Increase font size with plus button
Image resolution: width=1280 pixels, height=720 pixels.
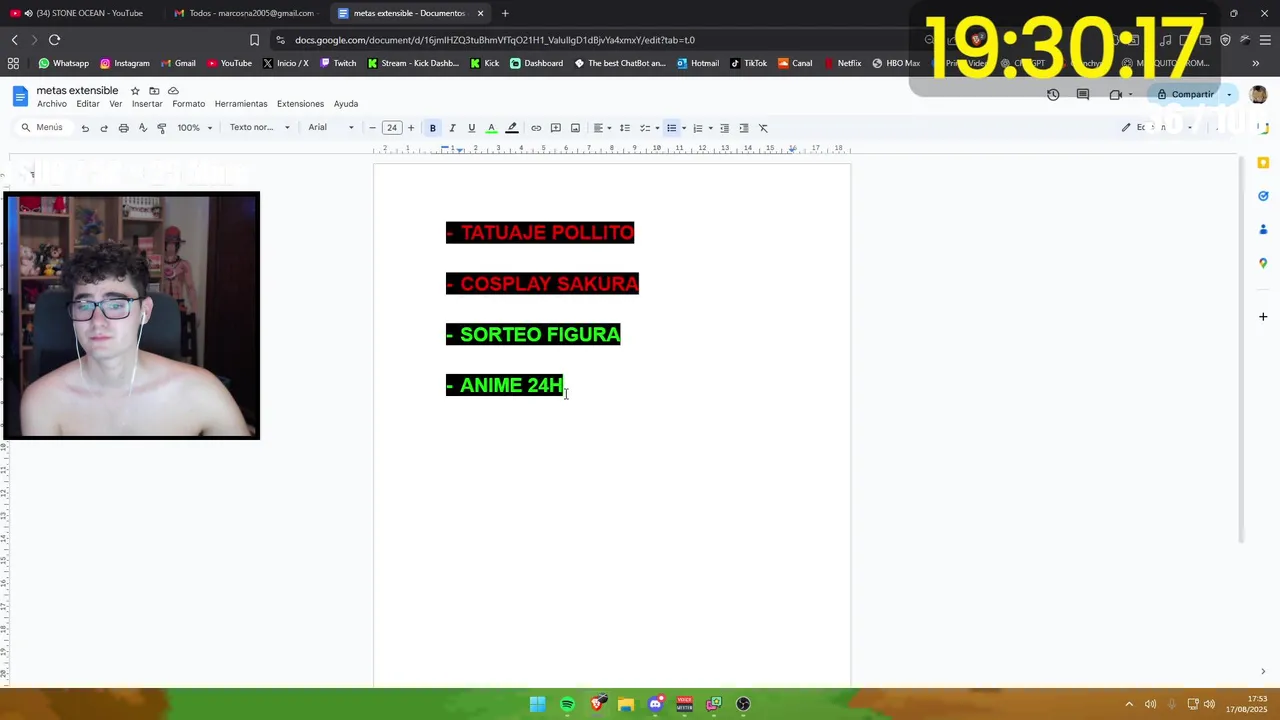point(411,128)
